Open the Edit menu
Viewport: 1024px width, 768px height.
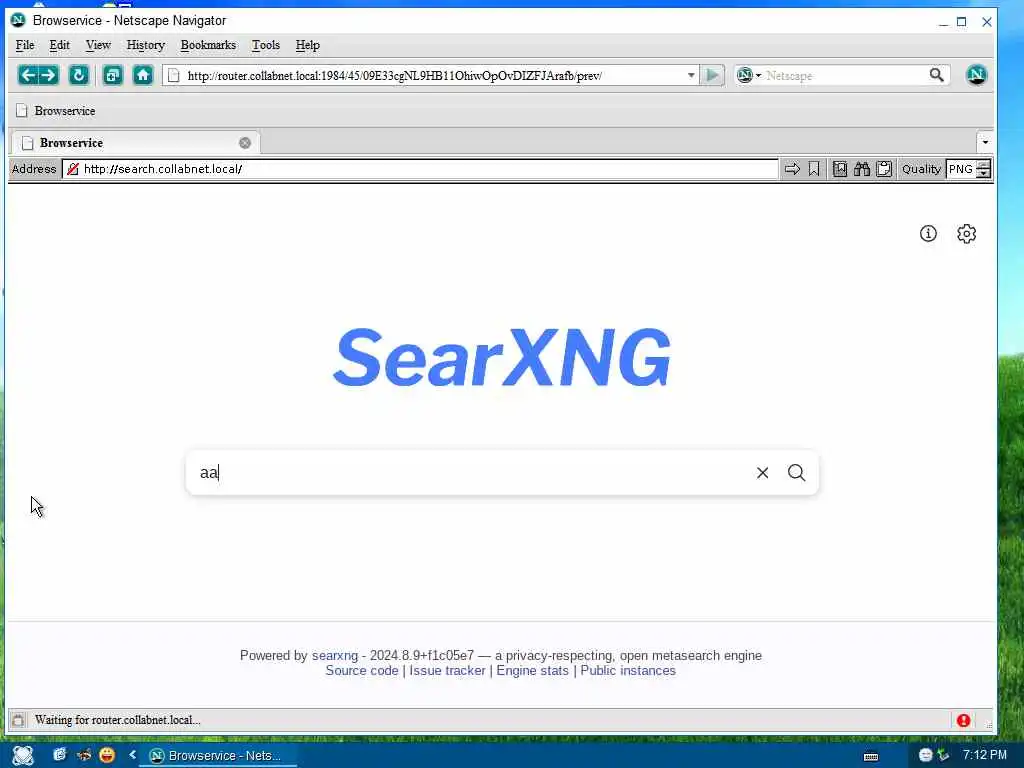[x=59, y=45]
